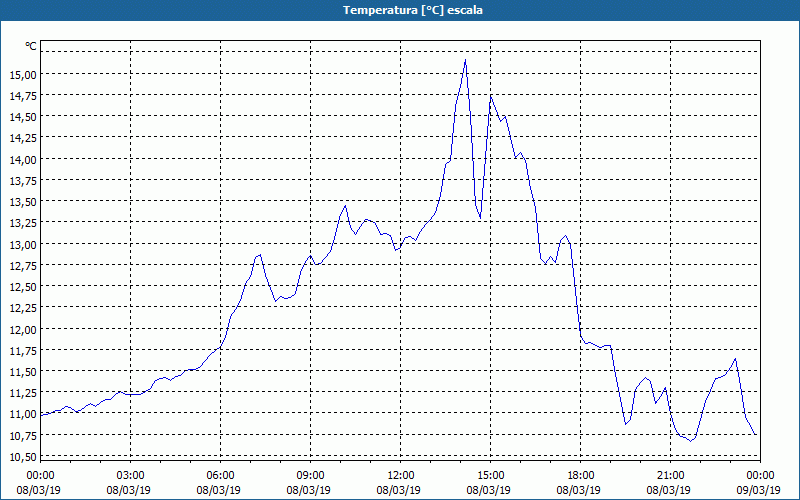Pick the 13,00 temperature label
The image size is (800, 500).
(x=22, y=244)
